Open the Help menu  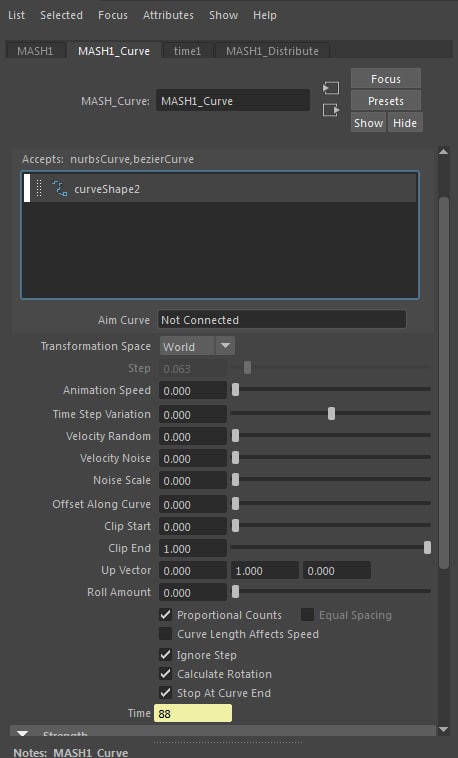click(x=265, y=15)
